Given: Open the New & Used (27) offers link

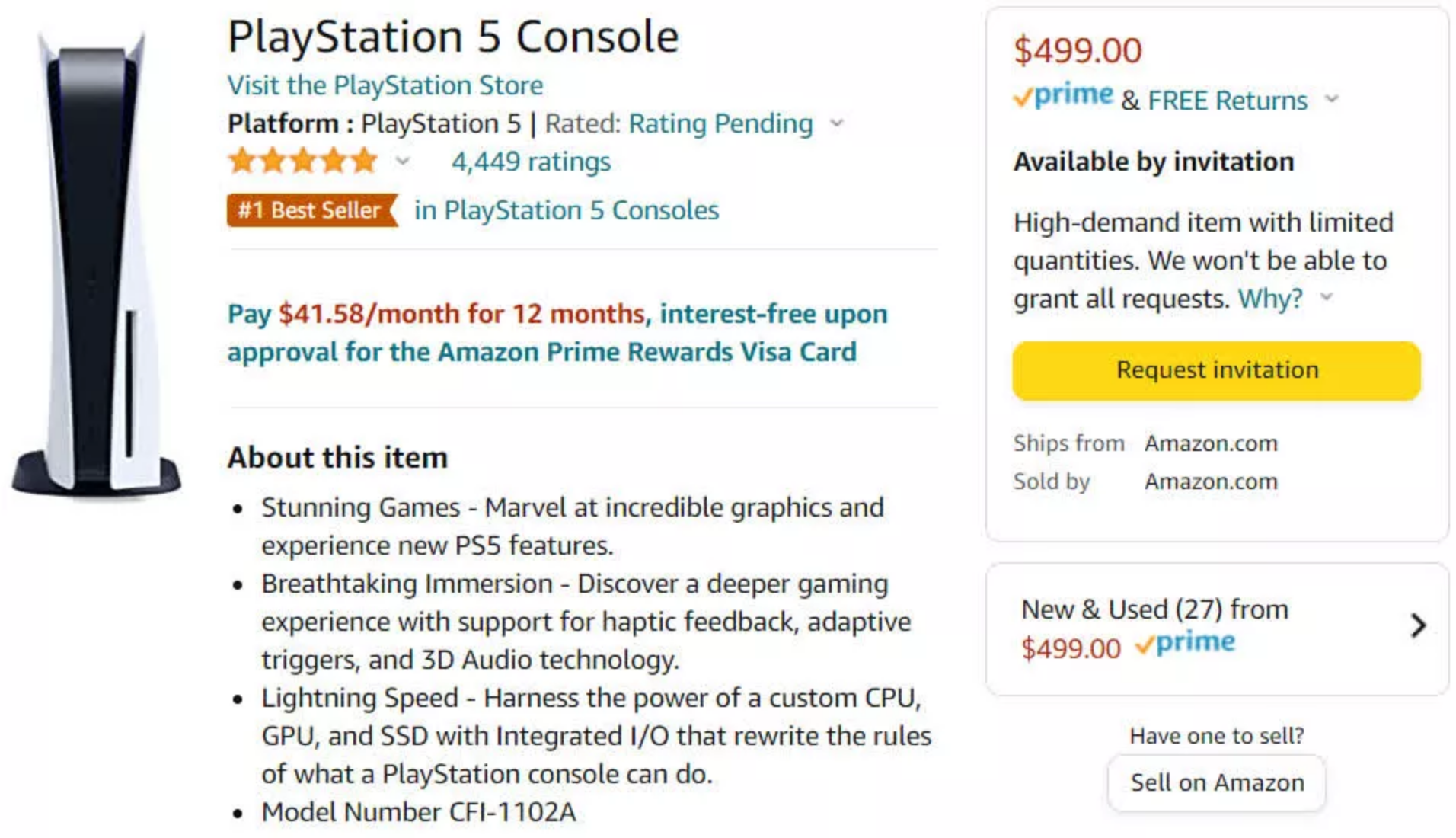Looking at the screenshot, I should pyautogui.click(x=1154, y=609).
